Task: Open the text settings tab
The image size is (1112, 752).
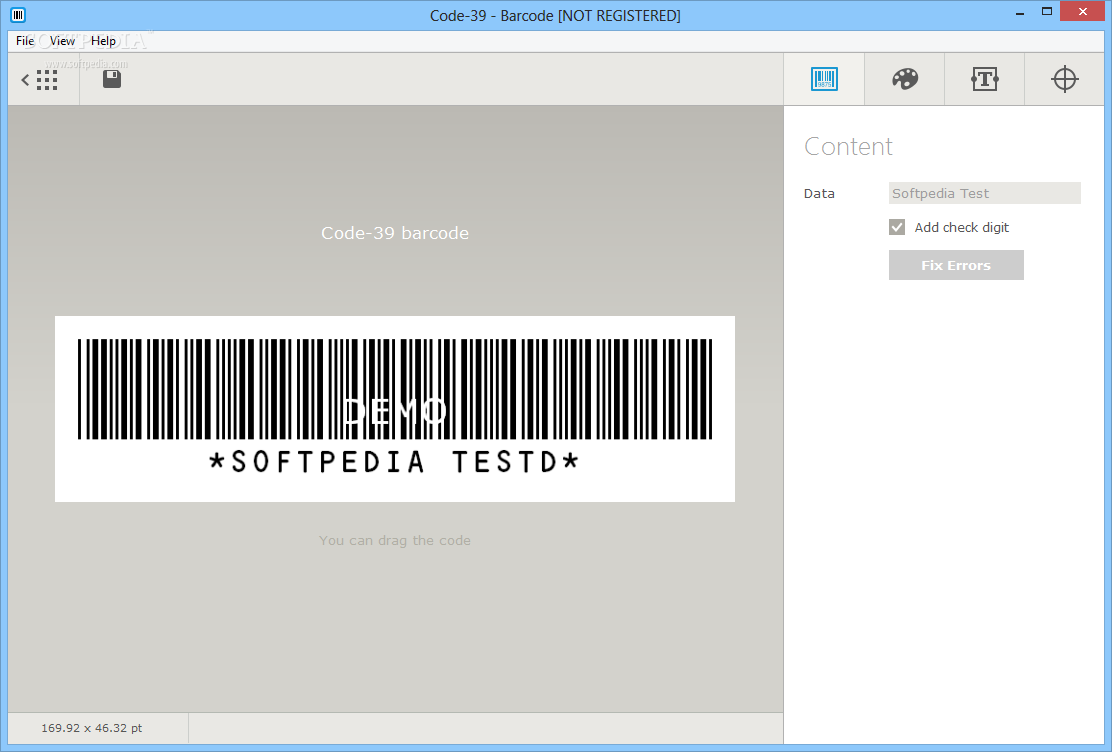Action: (x=984, y=79)
